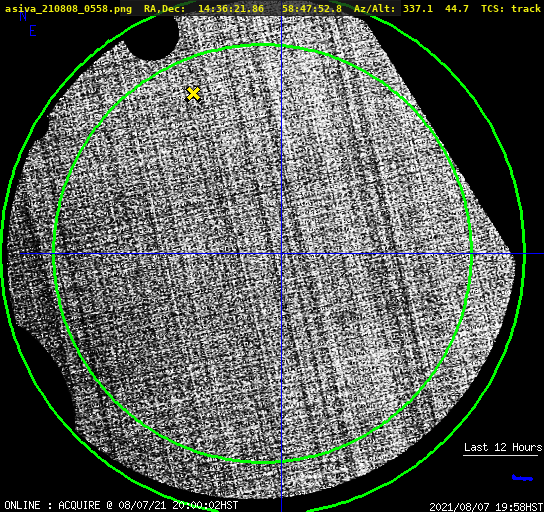This screenshot has height=512, width=544.
Task: Click the outer green circle where the horizontal crosshair crosses on right
Action: coord(524,254)
